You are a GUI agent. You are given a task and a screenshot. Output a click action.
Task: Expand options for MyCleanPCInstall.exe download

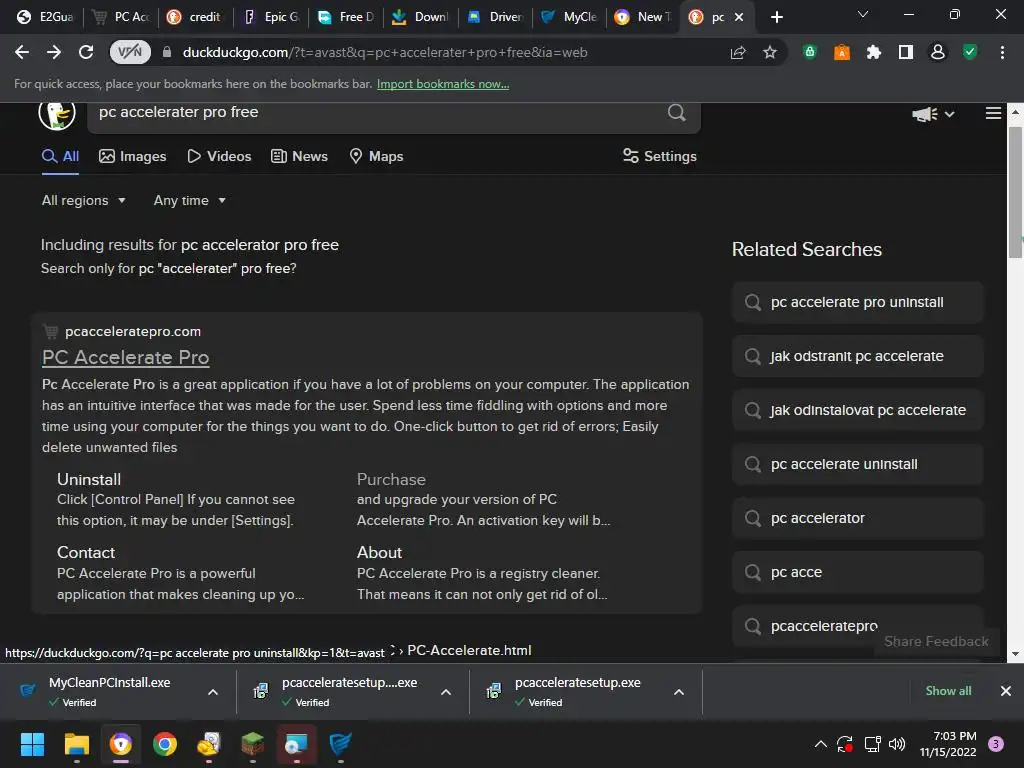click(x=213, y=692)
